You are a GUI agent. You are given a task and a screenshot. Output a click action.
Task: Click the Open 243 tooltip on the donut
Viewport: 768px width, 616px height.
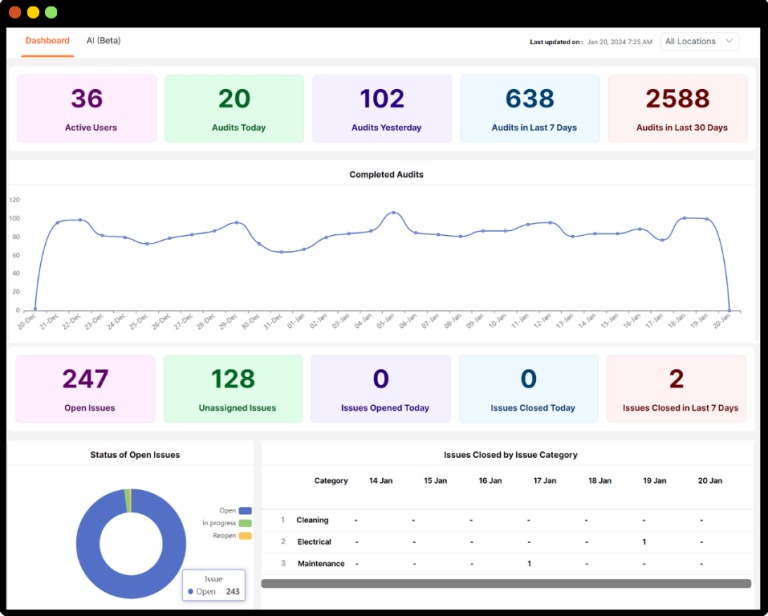tap(214, 585)
